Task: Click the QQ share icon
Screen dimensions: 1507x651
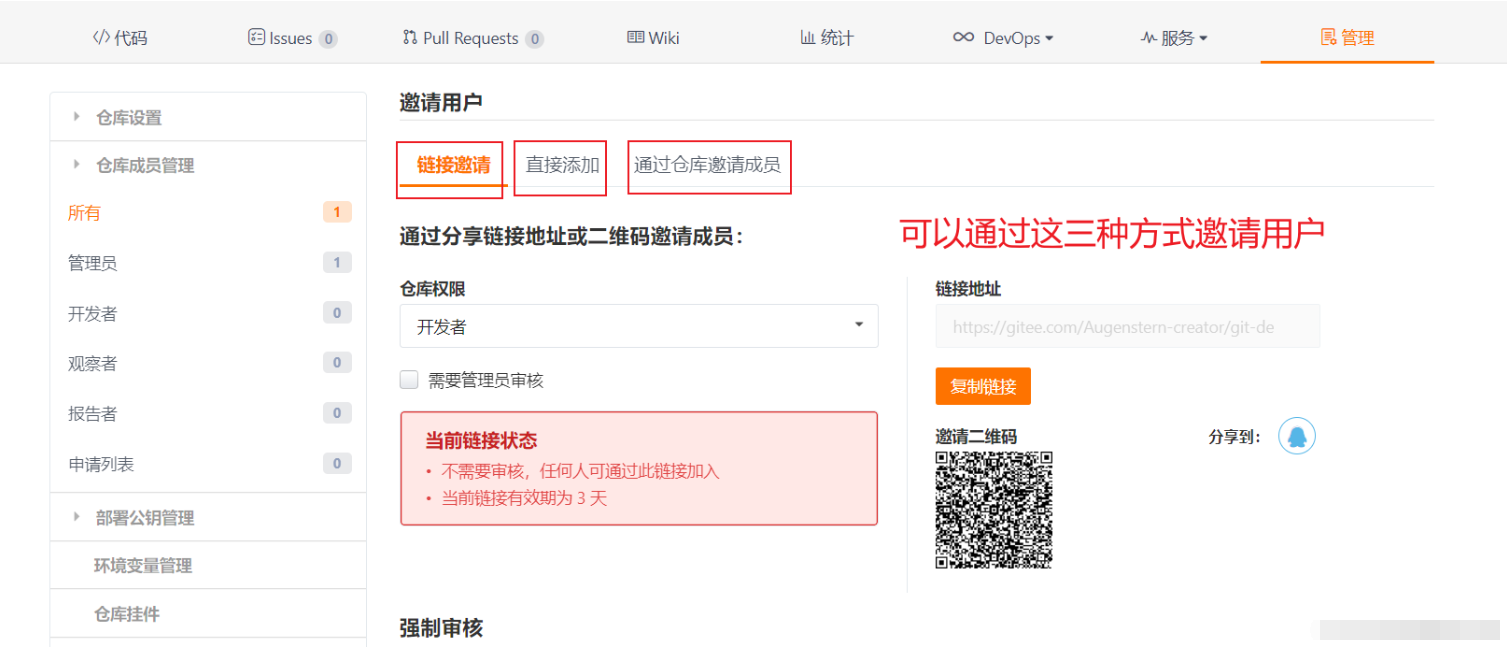Action: click(1297, 436)
